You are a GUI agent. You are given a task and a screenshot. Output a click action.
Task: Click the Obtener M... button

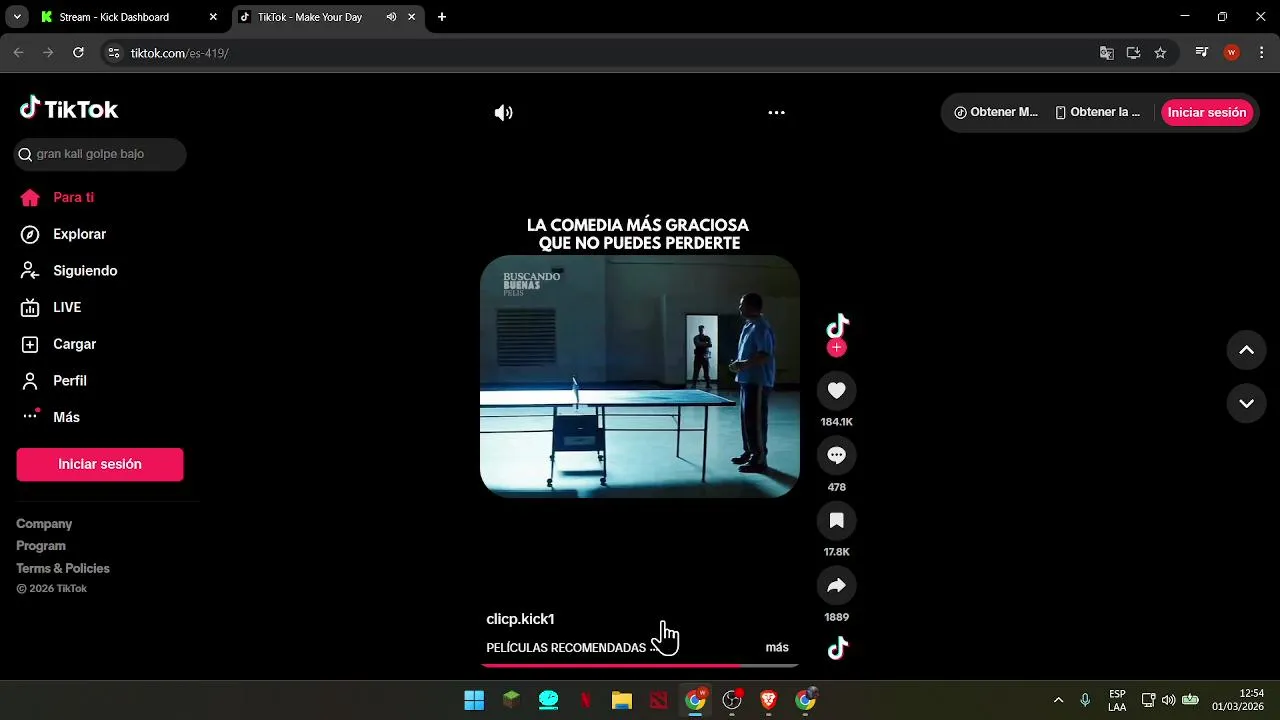(x=996, y=113)
